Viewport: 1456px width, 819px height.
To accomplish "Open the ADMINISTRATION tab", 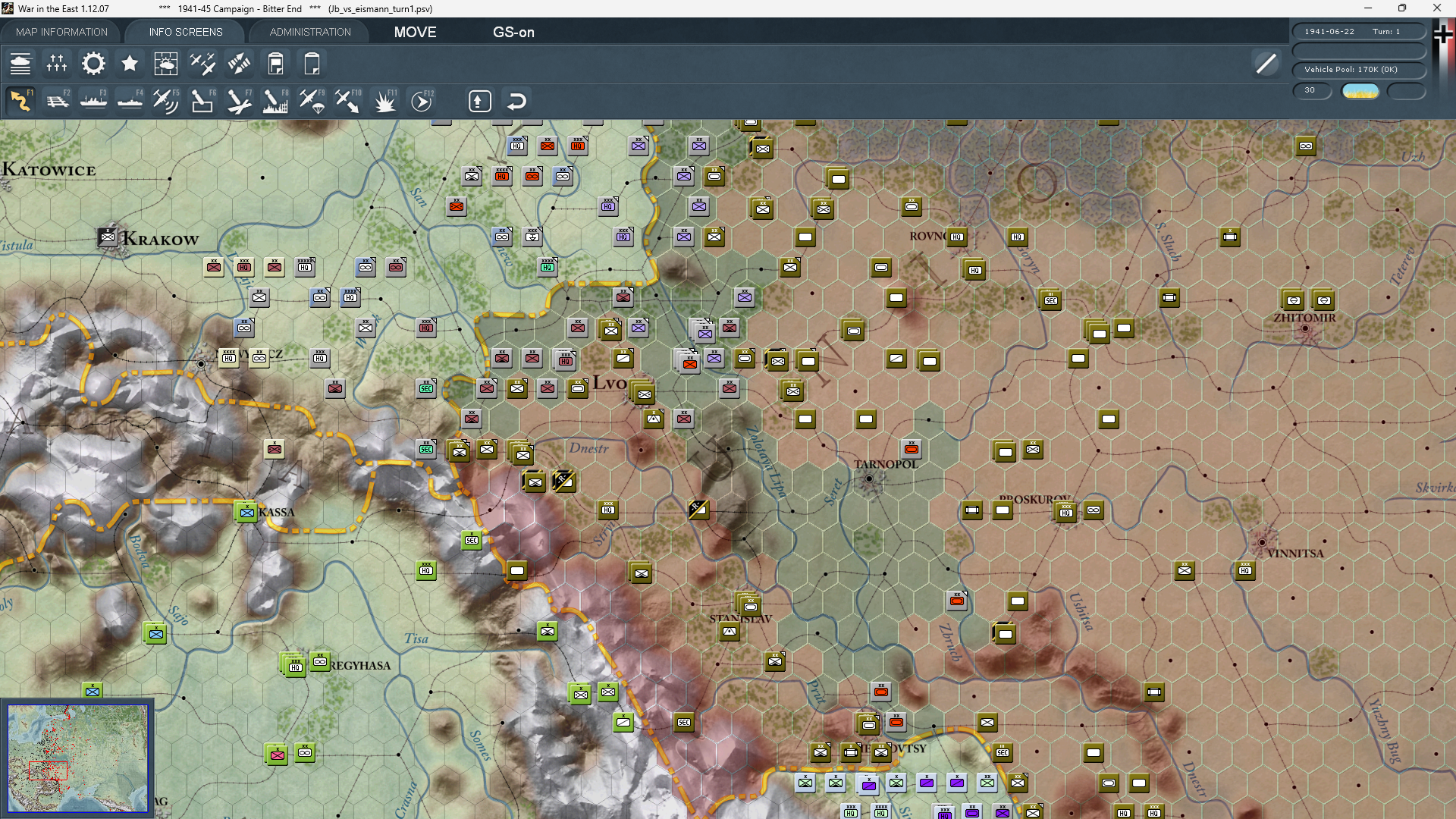I will (x=310, y=32).
